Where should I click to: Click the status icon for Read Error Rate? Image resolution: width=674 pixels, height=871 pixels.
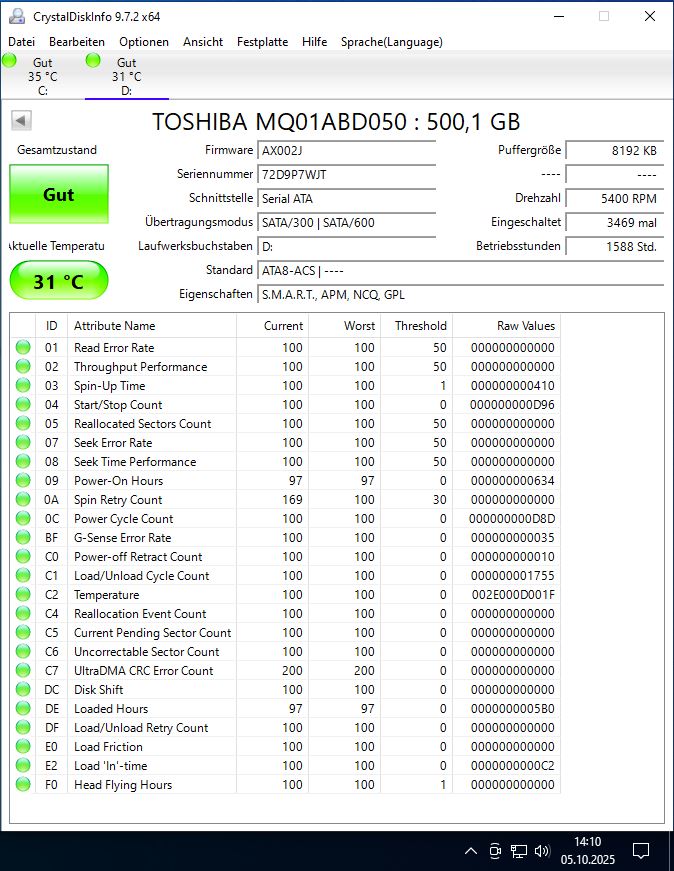[x=23, y=347]
